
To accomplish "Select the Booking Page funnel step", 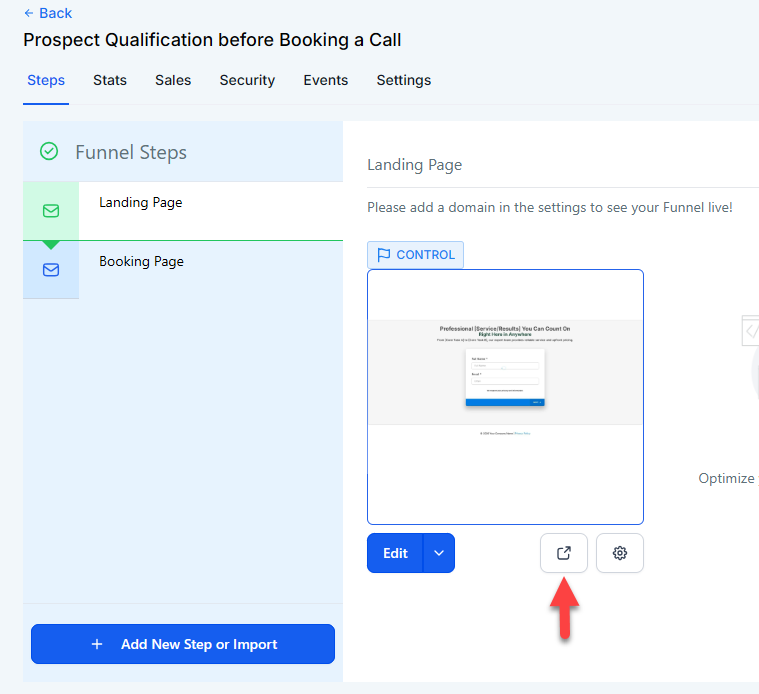I will 183,270.
